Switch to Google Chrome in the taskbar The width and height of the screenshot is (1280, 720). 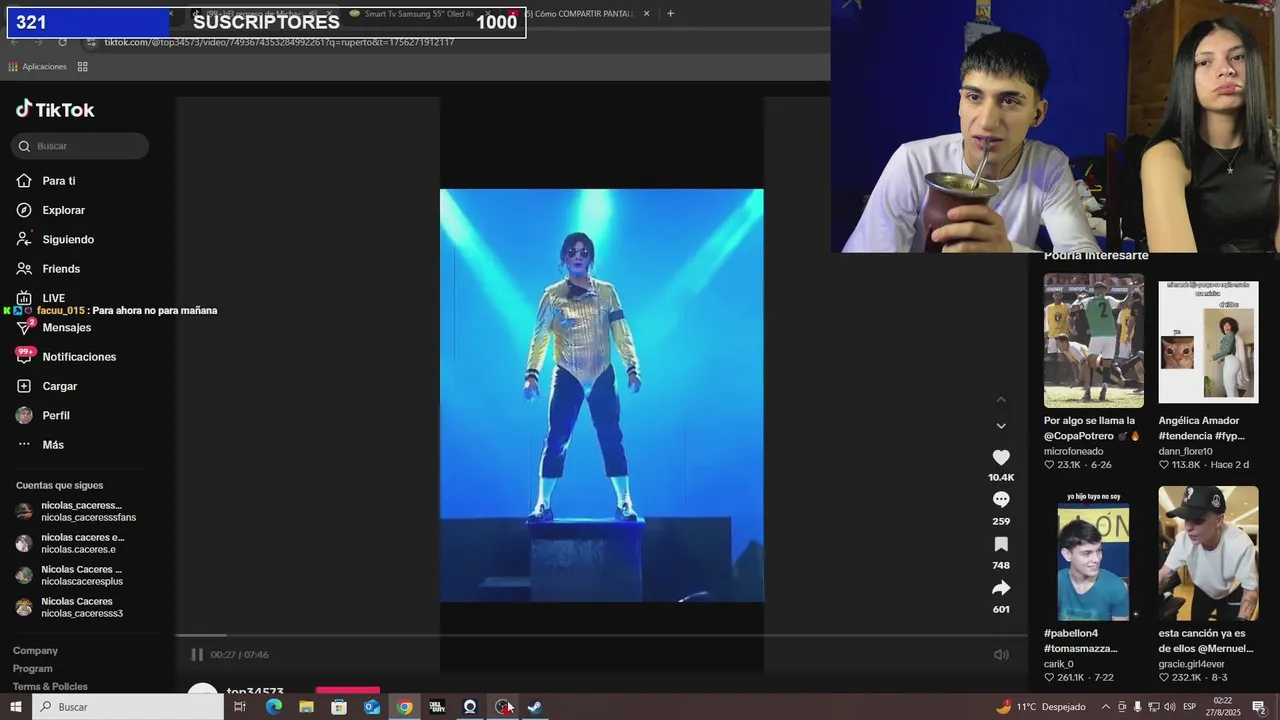click(404, 707)
